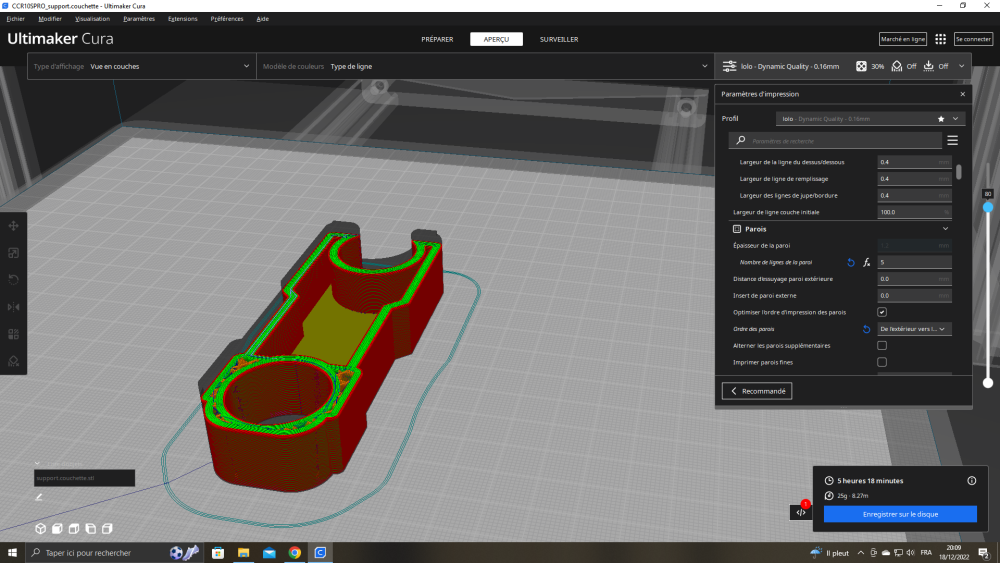Enable 'Imprimer parois fines' checkbox
Screen dimensions: 1000x563
882,362
